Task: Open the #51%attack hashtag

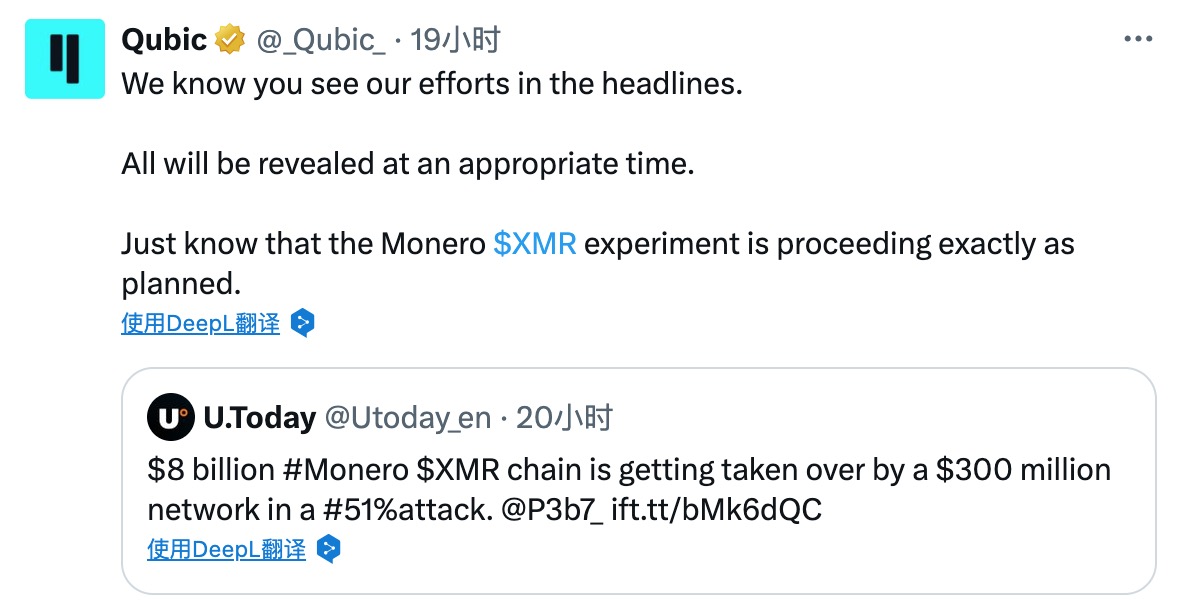Action: point(407,510)
